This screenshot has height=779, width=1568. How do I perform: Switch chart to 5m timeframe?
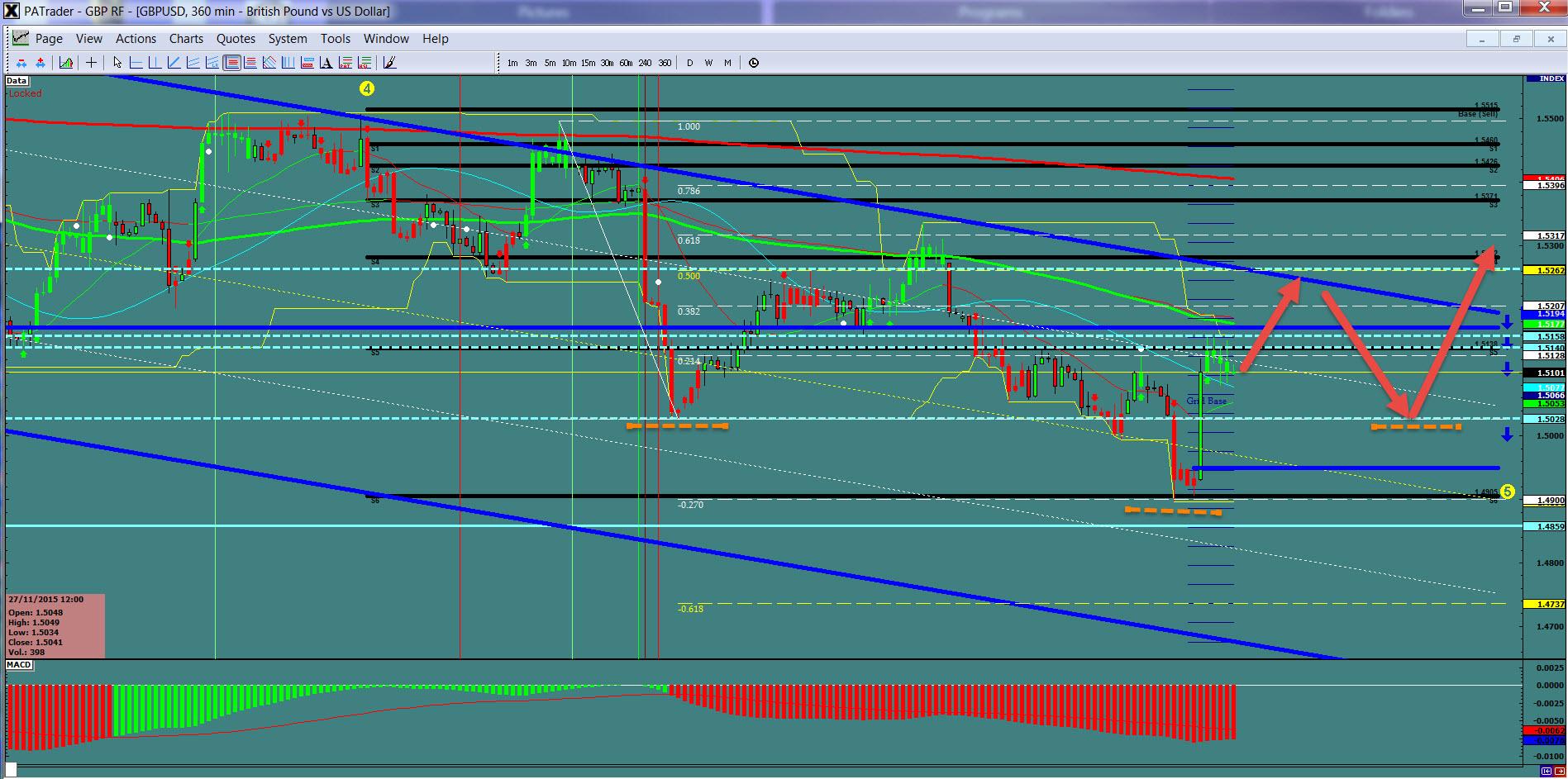coord(550,63)
